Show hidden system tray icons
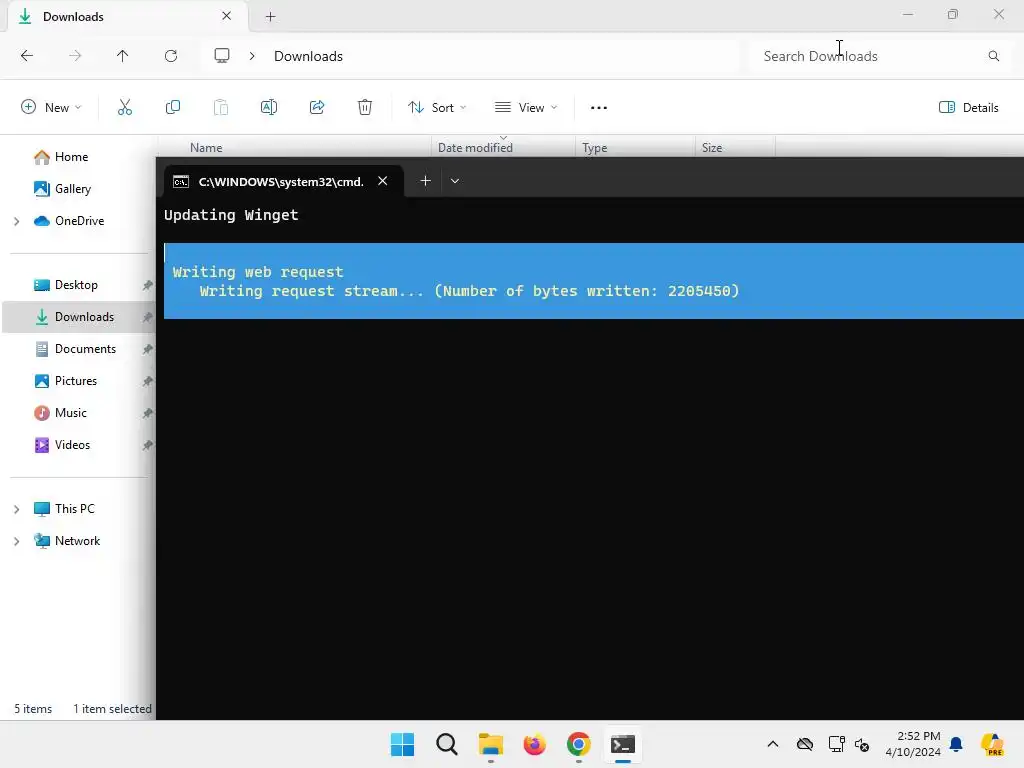 773,744
